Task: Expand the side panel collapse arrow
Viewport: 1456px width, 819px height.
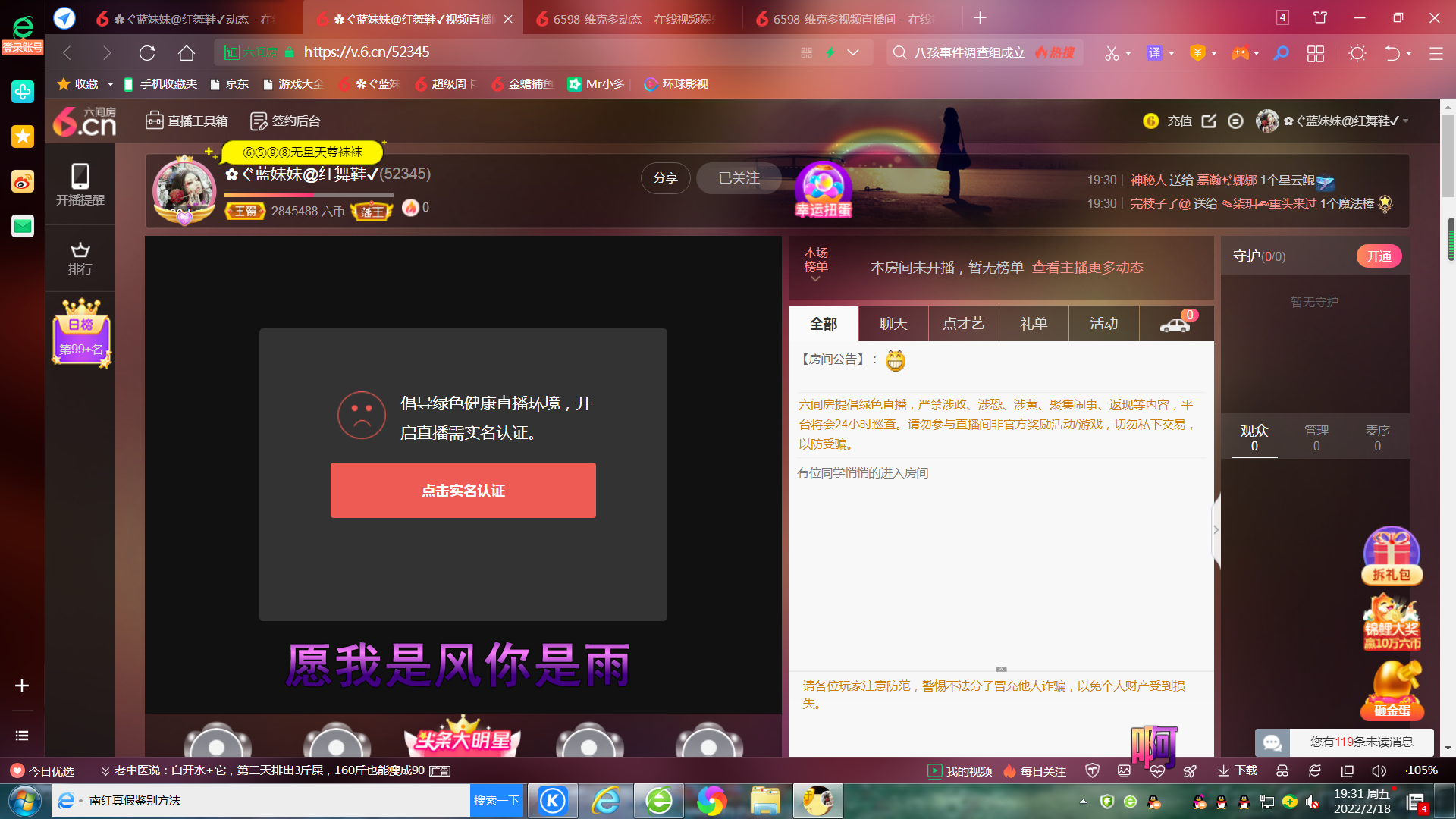Action: [x=1216, y=530]
